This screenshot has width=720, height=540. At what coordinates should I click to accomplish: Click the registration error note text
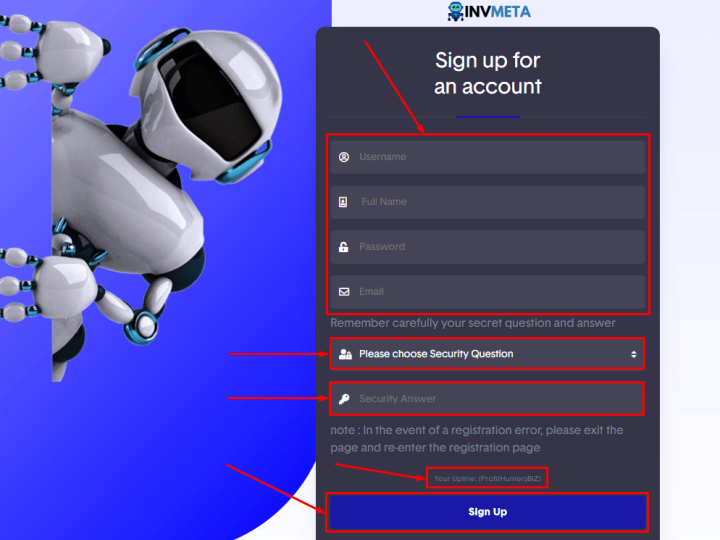pos(477,439)
